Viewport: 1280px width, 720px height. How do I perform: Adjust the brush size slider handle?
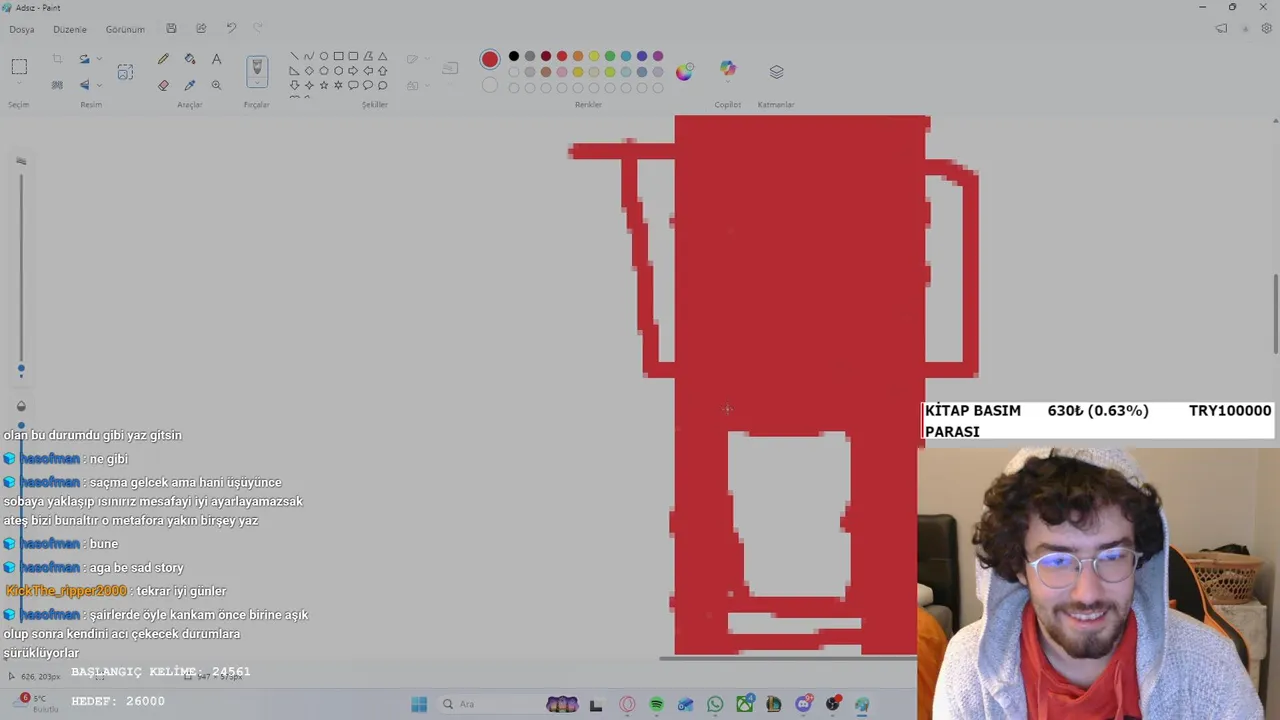point(21,369)
